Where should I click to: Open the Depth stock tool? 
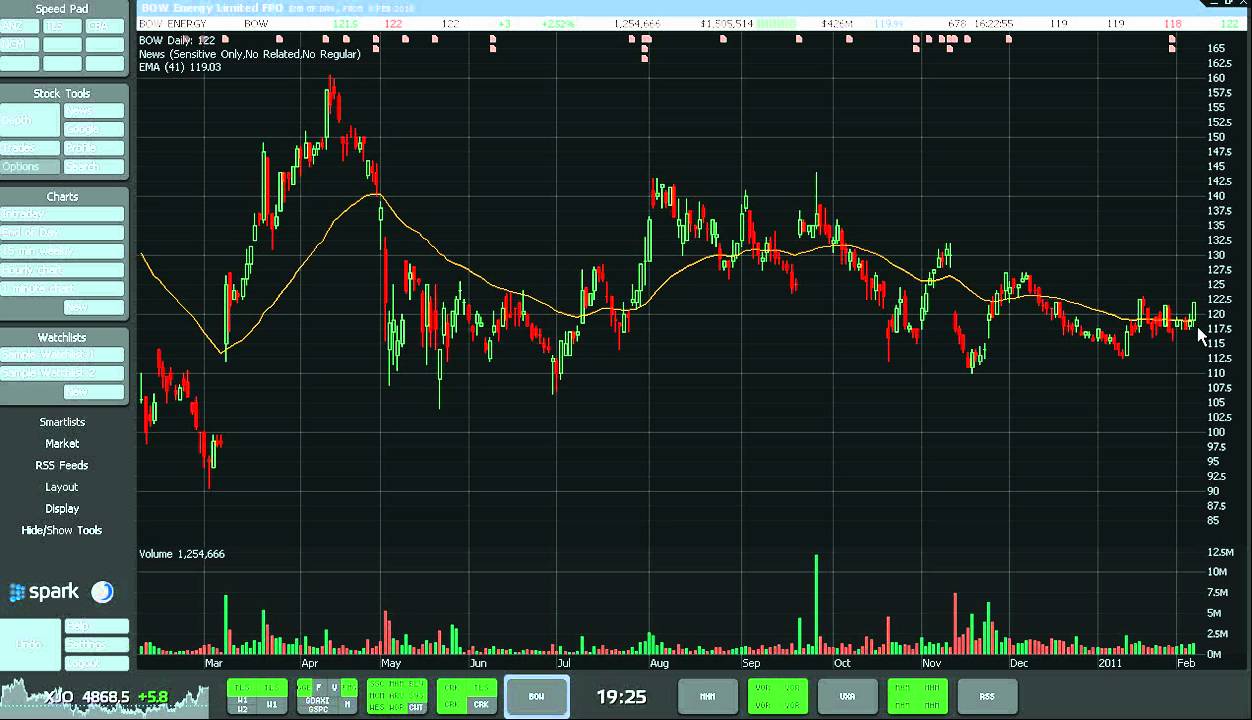(30, 120)
